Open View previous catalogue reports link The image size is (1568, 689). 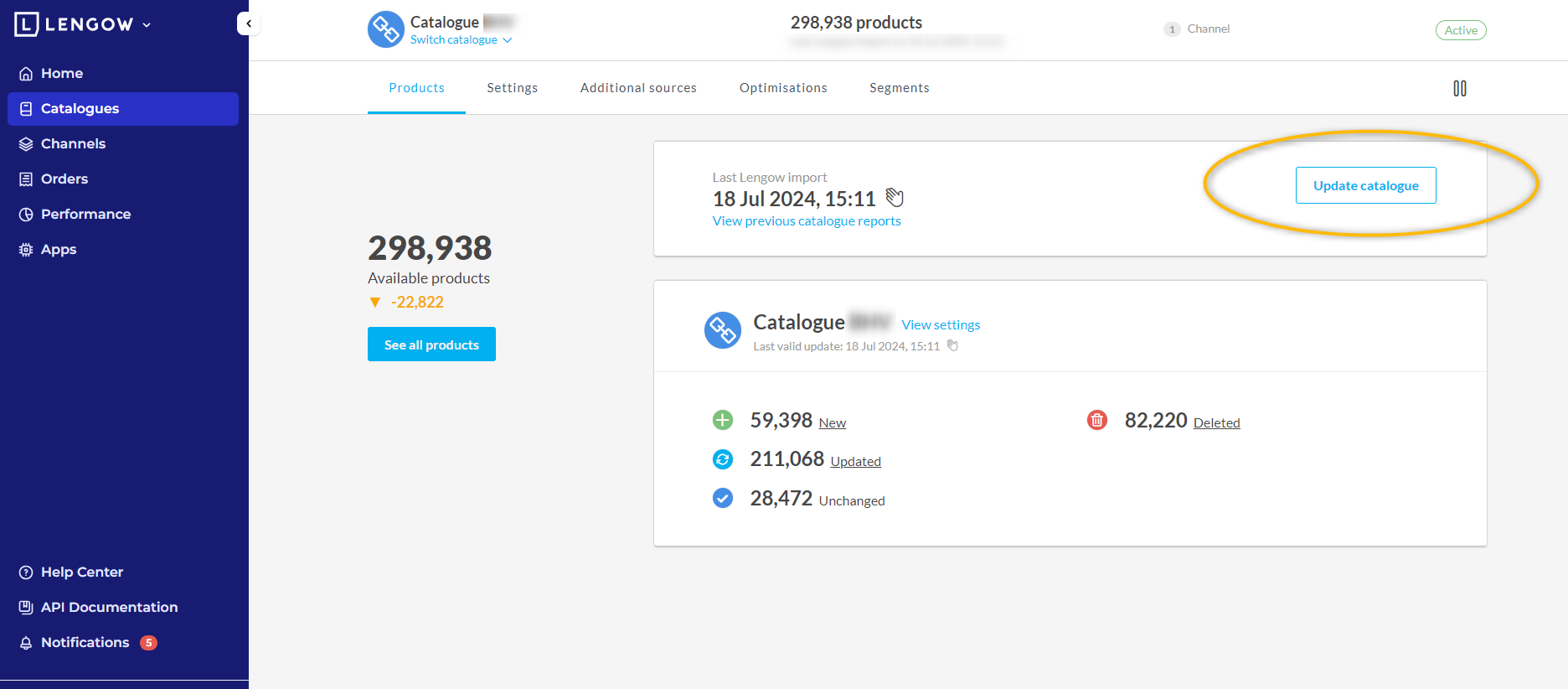(x=806, y=221)
